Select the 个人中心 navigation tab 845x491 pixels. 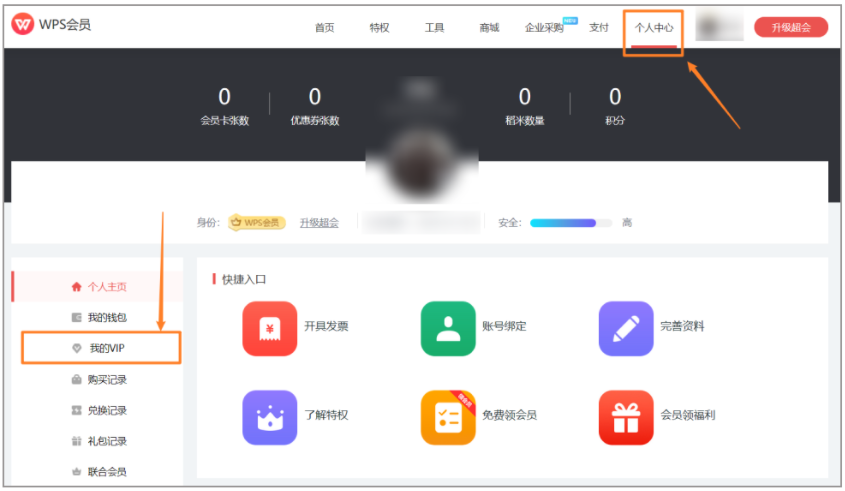click(654, 27)
